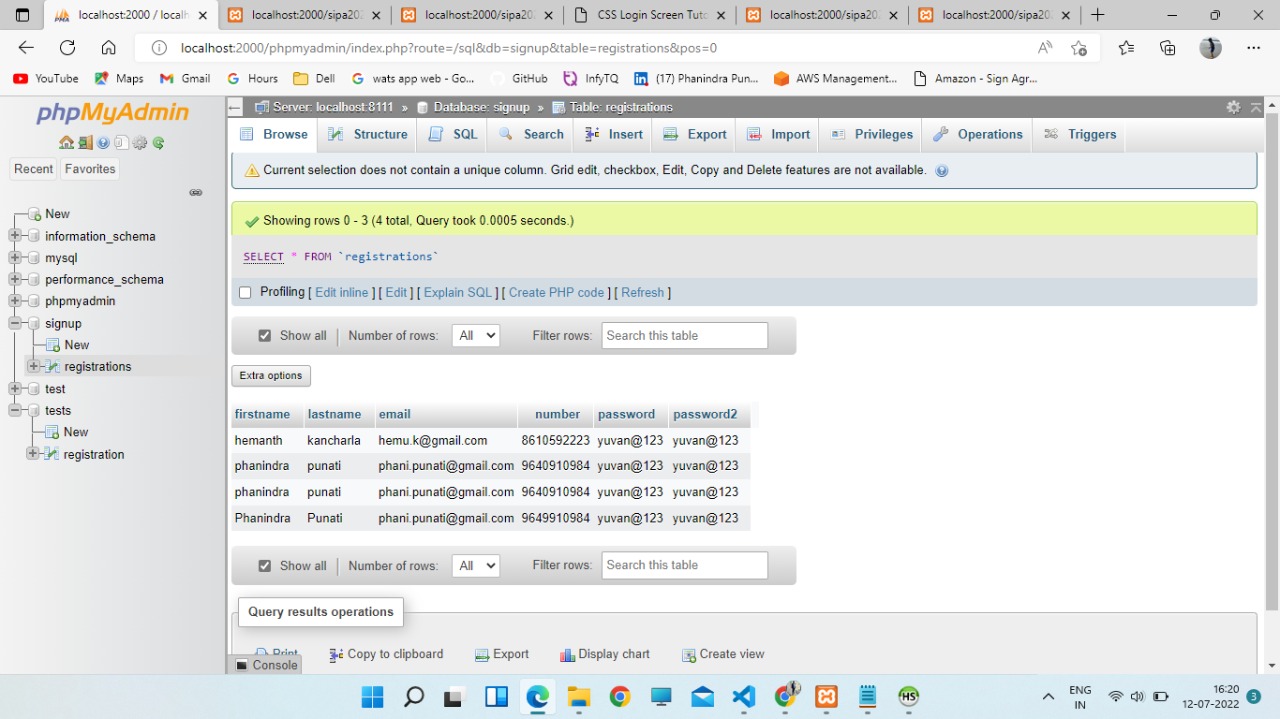Click the upper Search this table field
Screen dimensions: 1280x719
[685, 336]
